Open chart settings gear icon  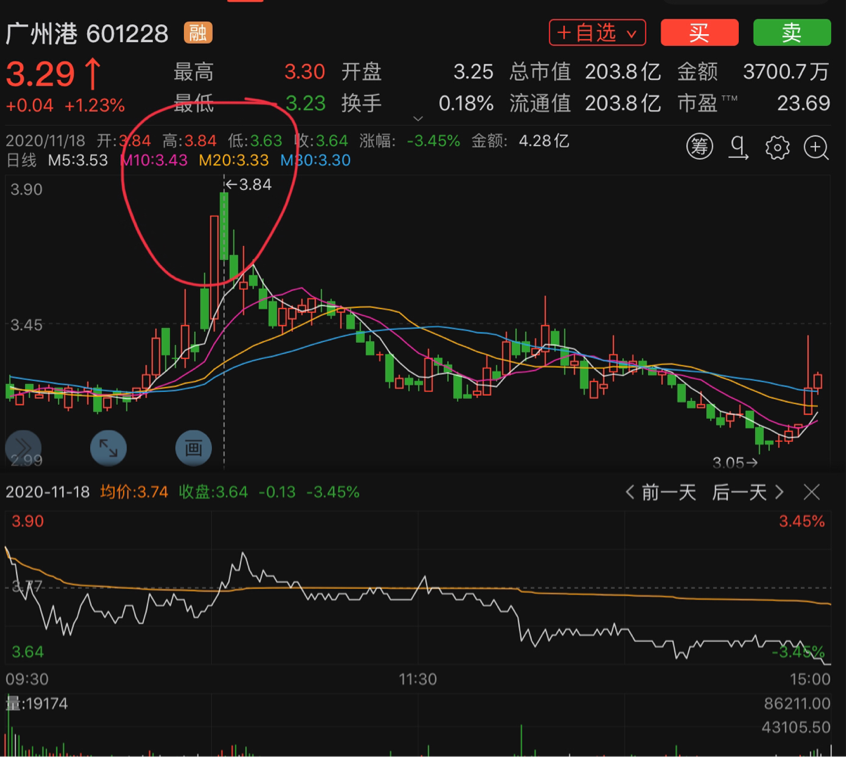(777, 148)
